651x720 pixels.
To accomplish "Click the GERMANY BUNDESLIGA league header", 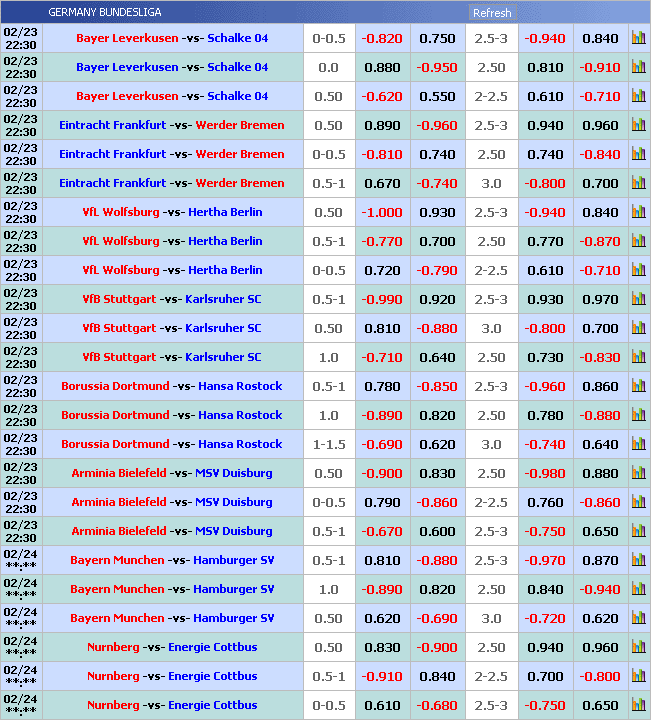I will pyautogui.click(x=104, y=13).
